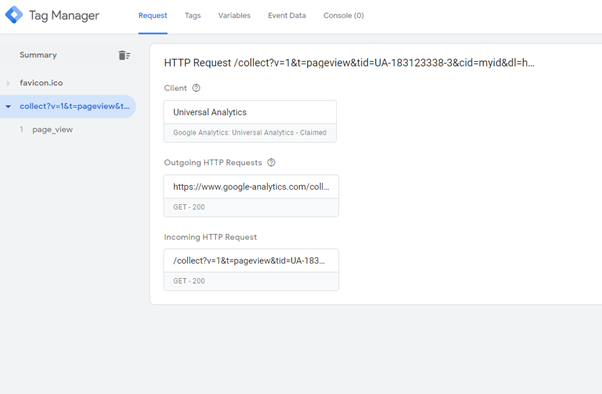Open the Event Data tab
This screenshot has width=602, height=394.
287,15
